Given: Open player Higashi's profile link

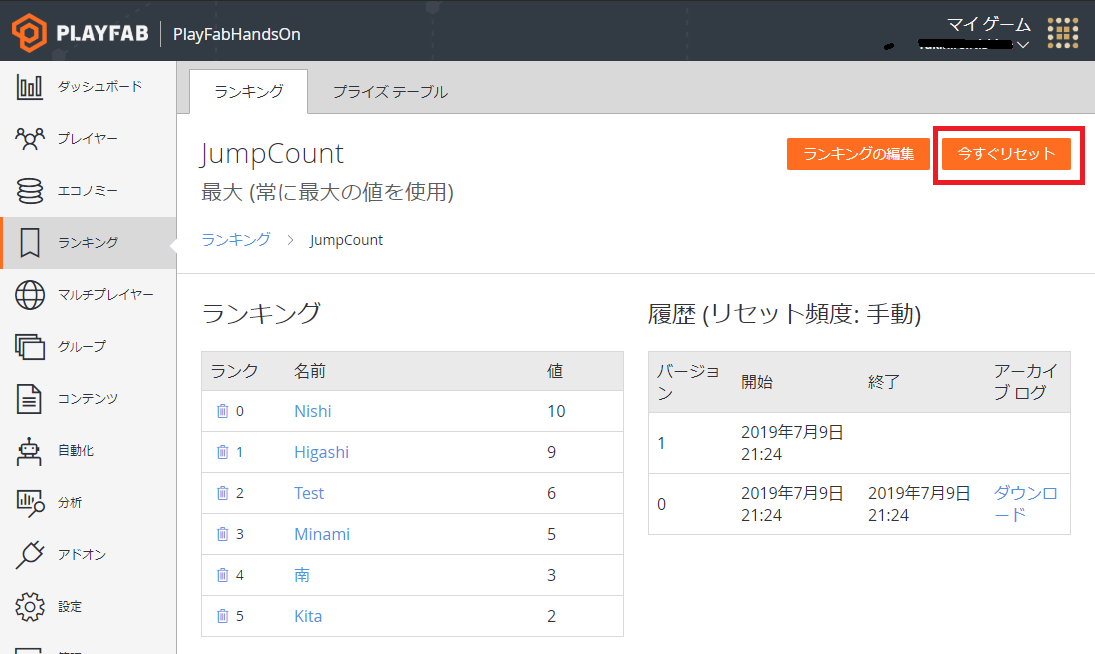Looking at the screenshot, I should pos(321,452).
